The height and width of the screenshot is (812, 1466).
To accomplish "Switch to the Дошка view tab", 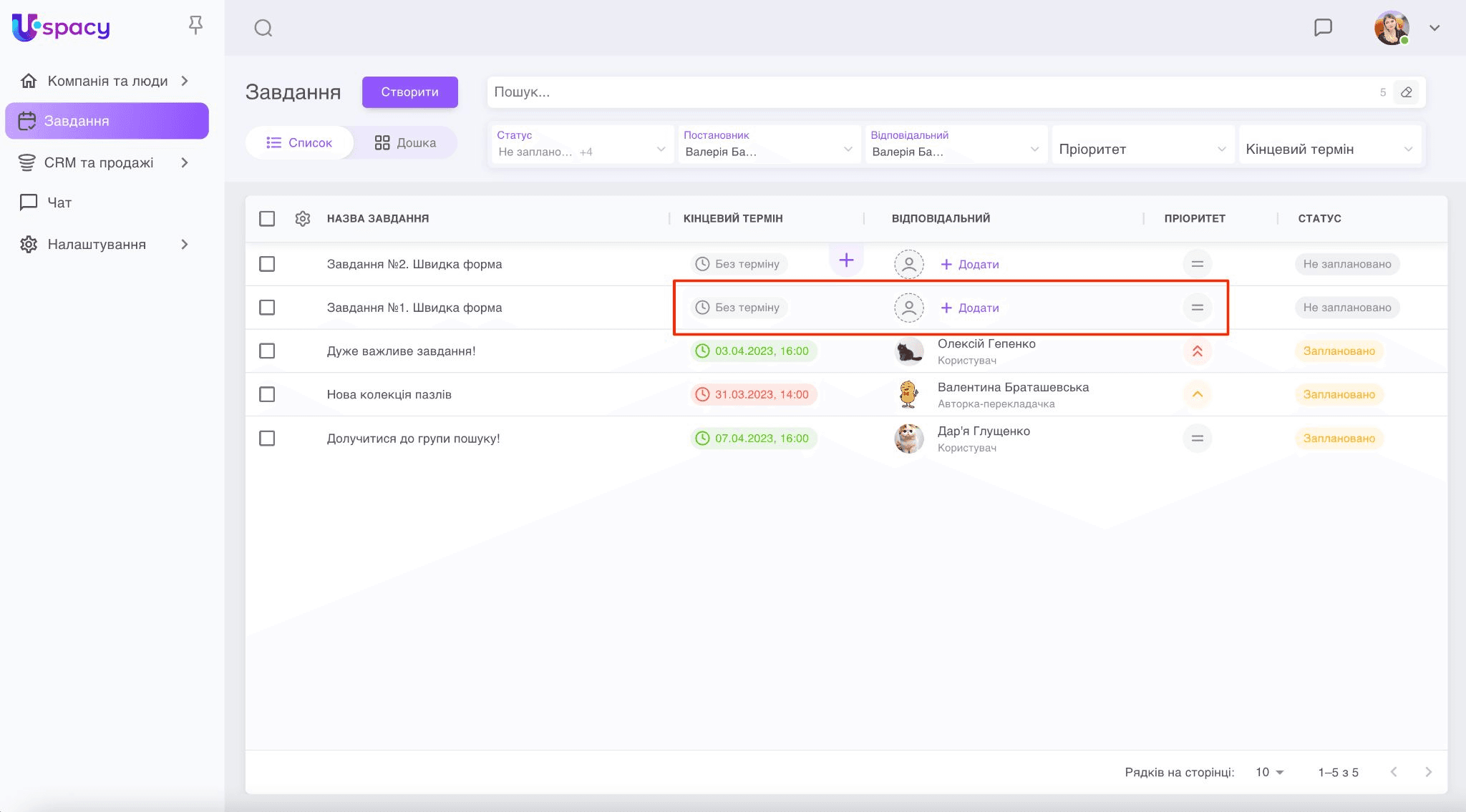I will pos(405,142).
